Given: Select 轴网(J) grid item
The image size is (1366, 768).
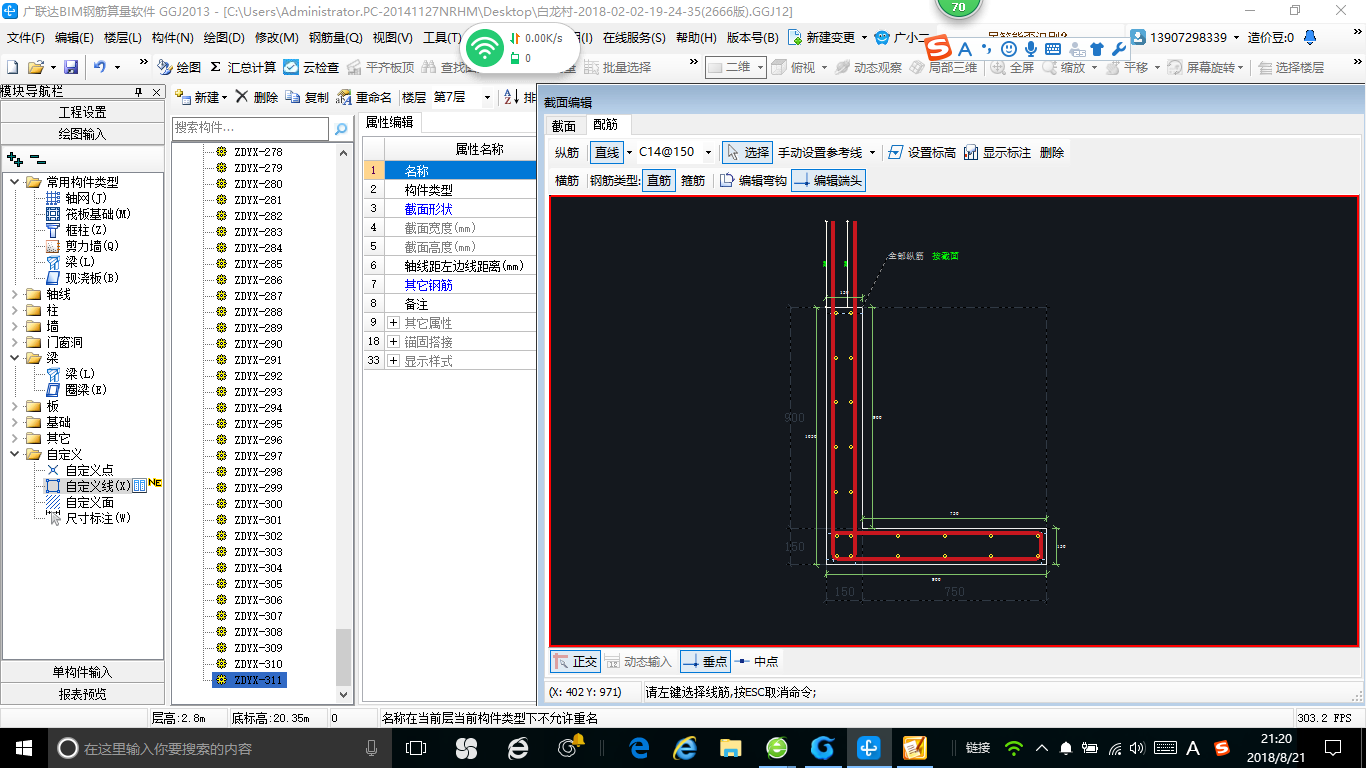Looking at the screenshot, I should click(78, 198).
